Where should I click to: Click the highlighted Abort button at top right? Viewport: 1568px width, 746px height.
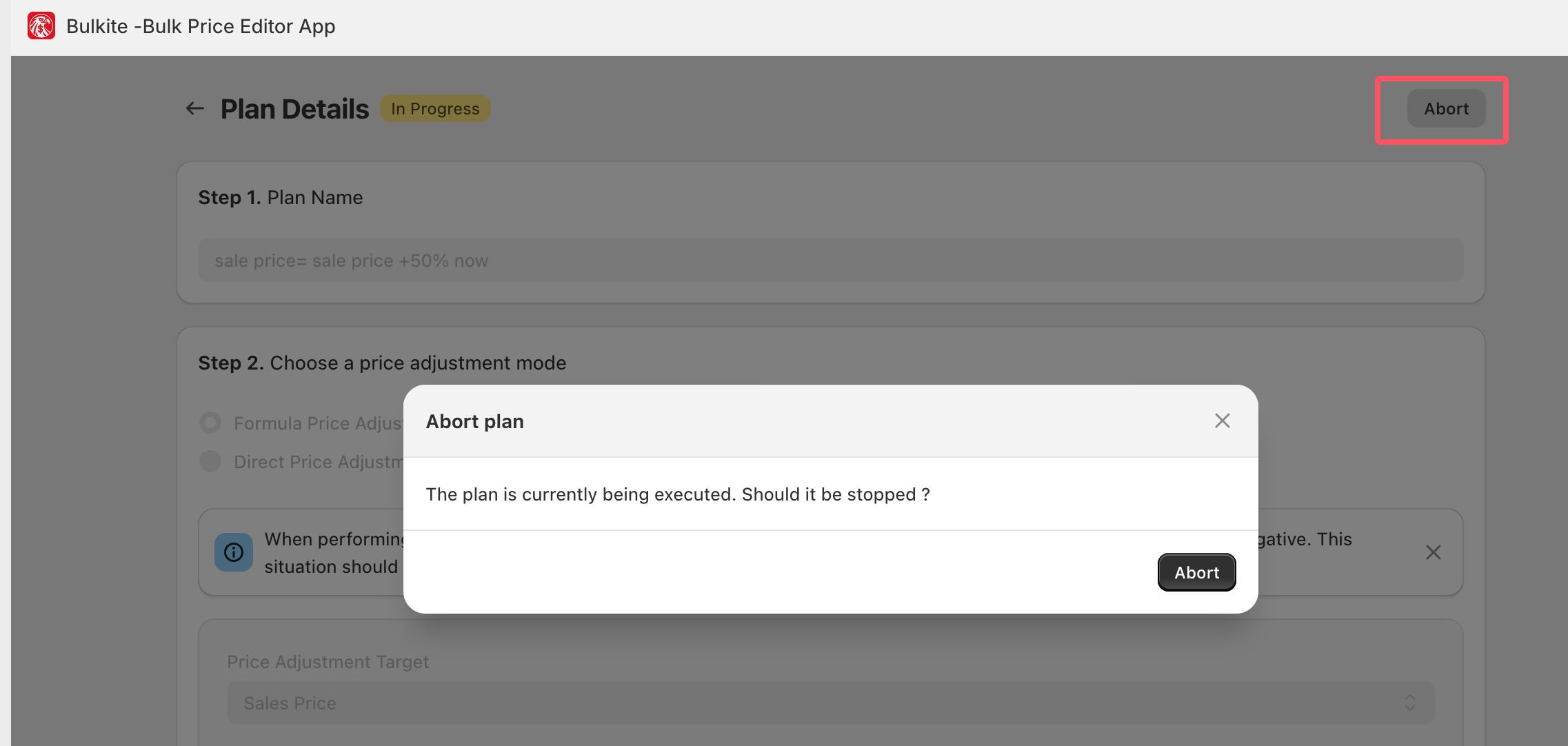(1446, 109)
